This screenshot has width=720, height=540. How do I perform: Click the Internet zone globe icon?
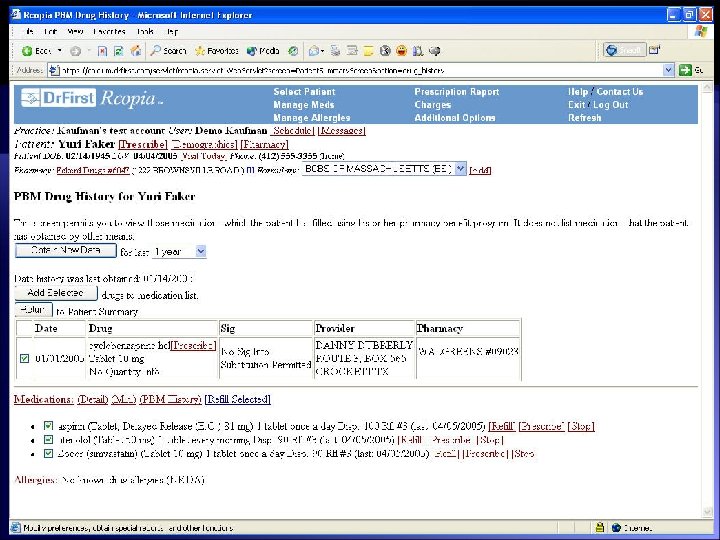coord(616,528)
